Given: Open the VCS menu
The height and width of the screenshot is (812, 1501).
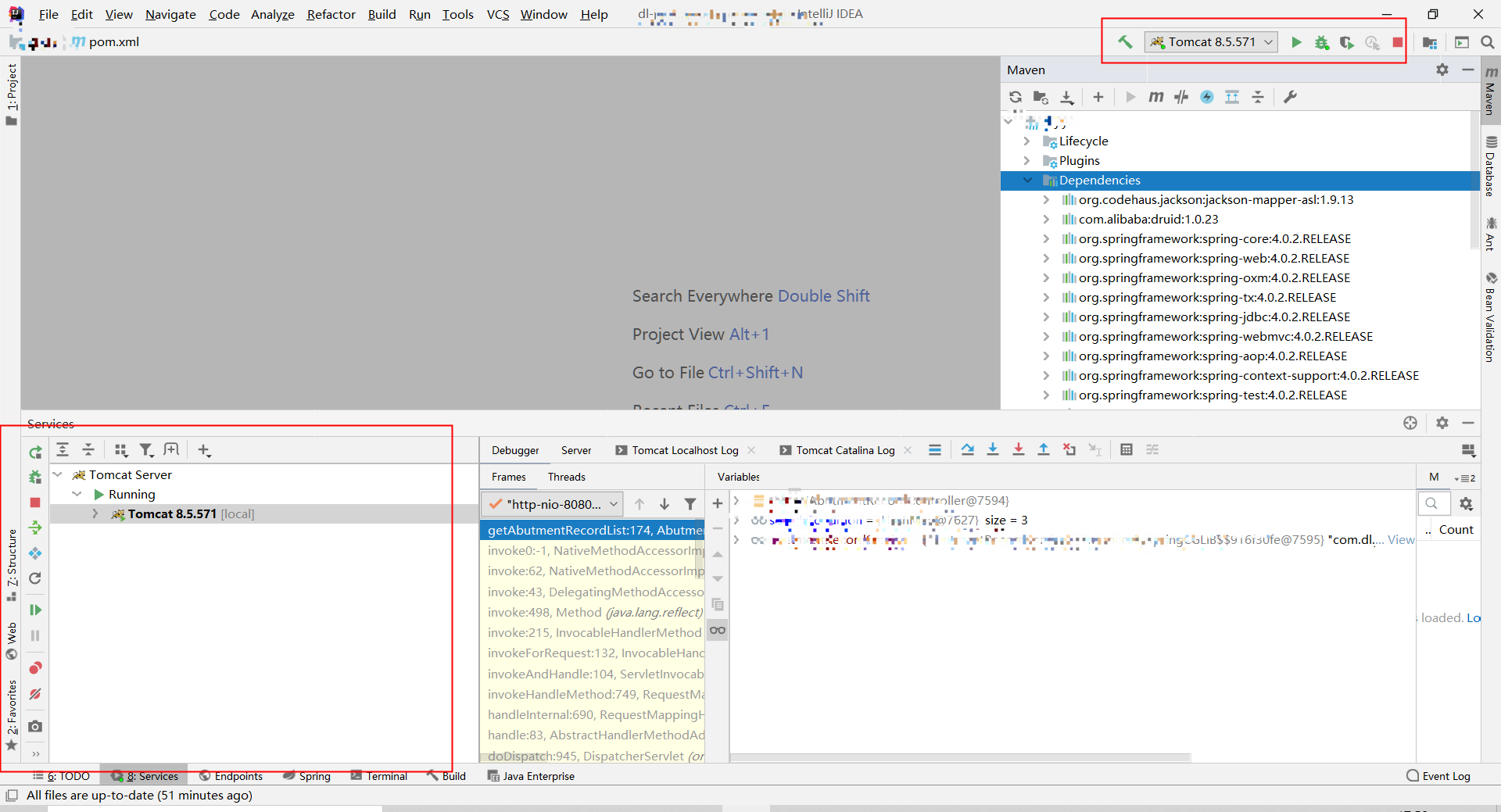Looking at the screenshot, I should [x=498, y=14].
